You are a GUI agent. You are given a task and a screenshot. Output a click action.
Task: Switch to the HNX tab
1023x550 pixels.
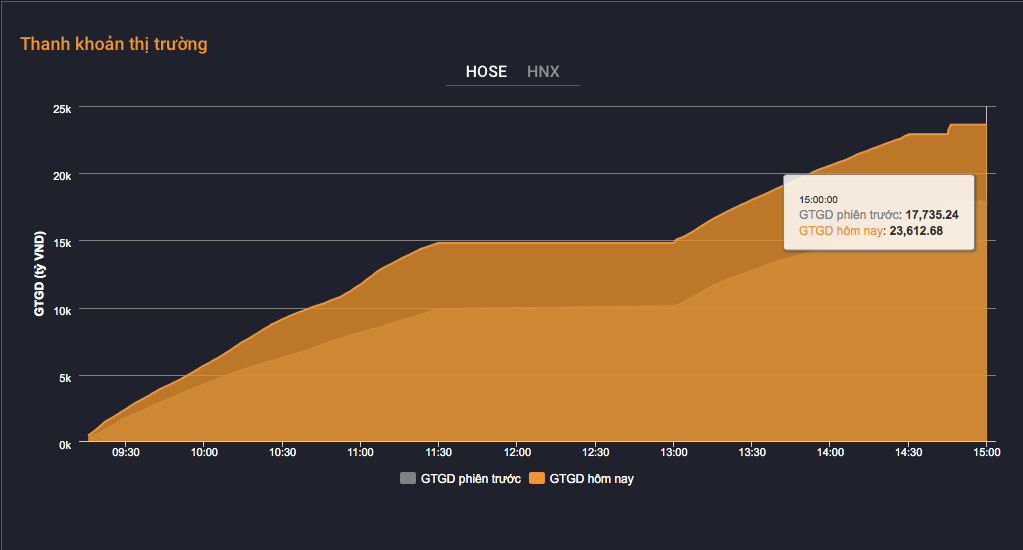tap(543, 72)
